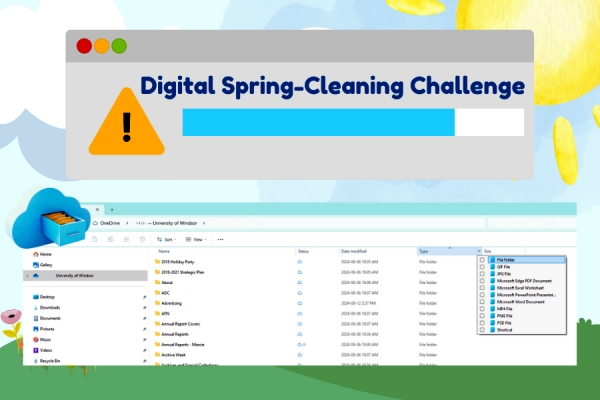Check the Microsoft Excel Worksheet filter checkbox
600x400 pixels.
(x=482, y=287)
